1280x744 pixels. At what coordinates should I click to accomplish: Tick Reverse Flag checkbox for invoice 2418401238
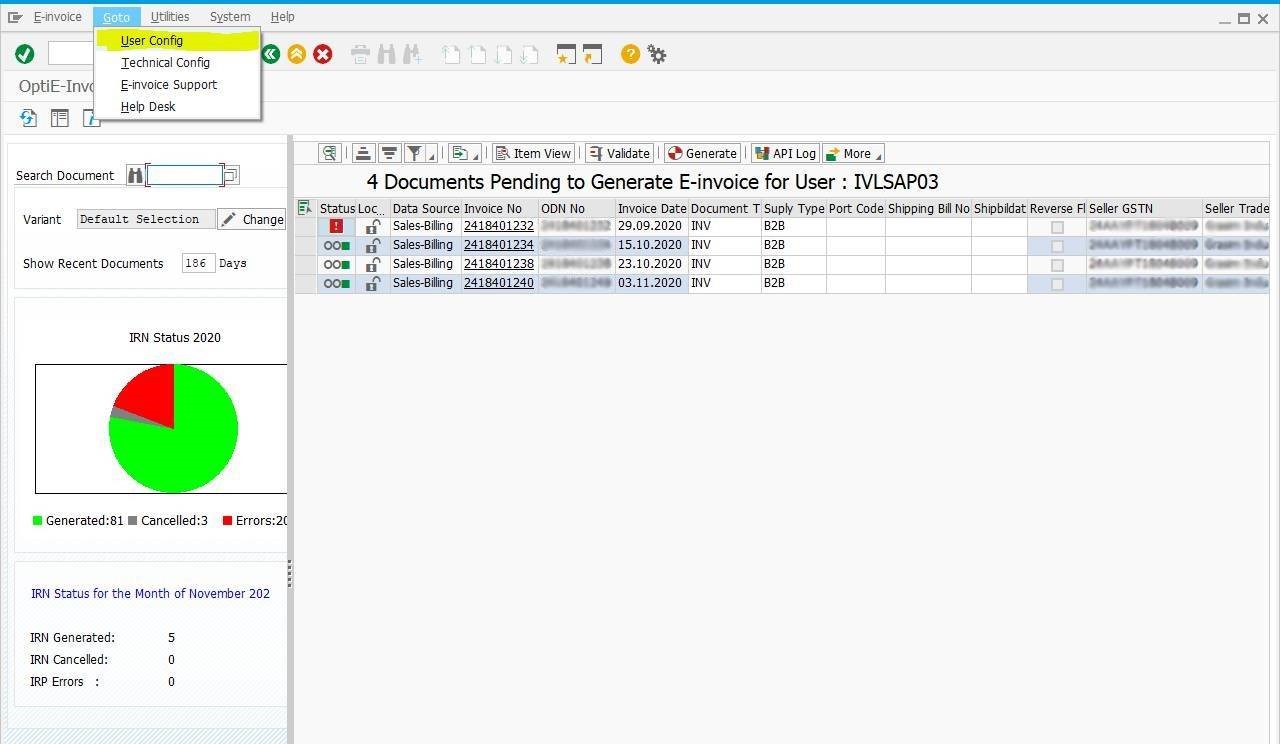(1057, 265)
